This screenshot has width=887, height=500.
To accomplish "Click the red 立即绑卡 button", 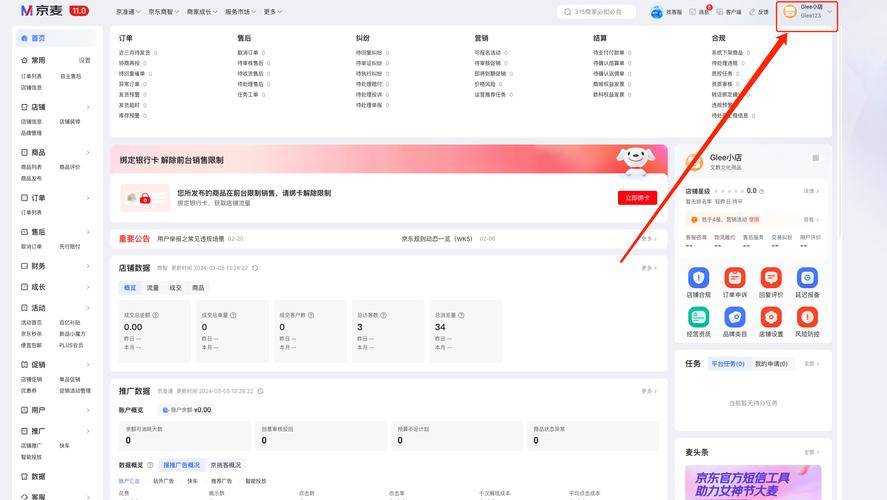I will click(x=637, y=198).
